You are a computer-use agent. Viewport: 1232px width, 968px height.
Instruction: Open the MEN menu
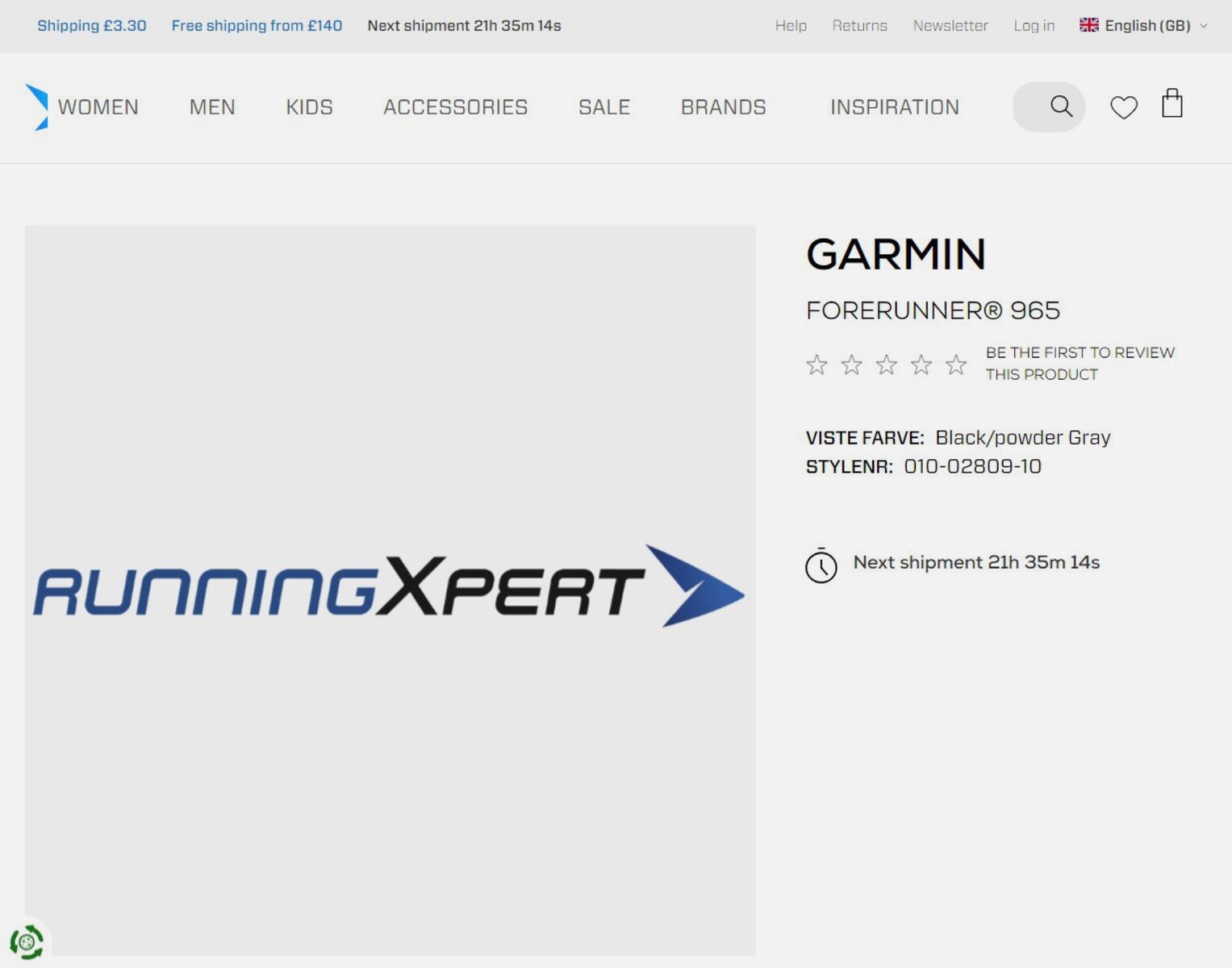(x=212, y=107)
